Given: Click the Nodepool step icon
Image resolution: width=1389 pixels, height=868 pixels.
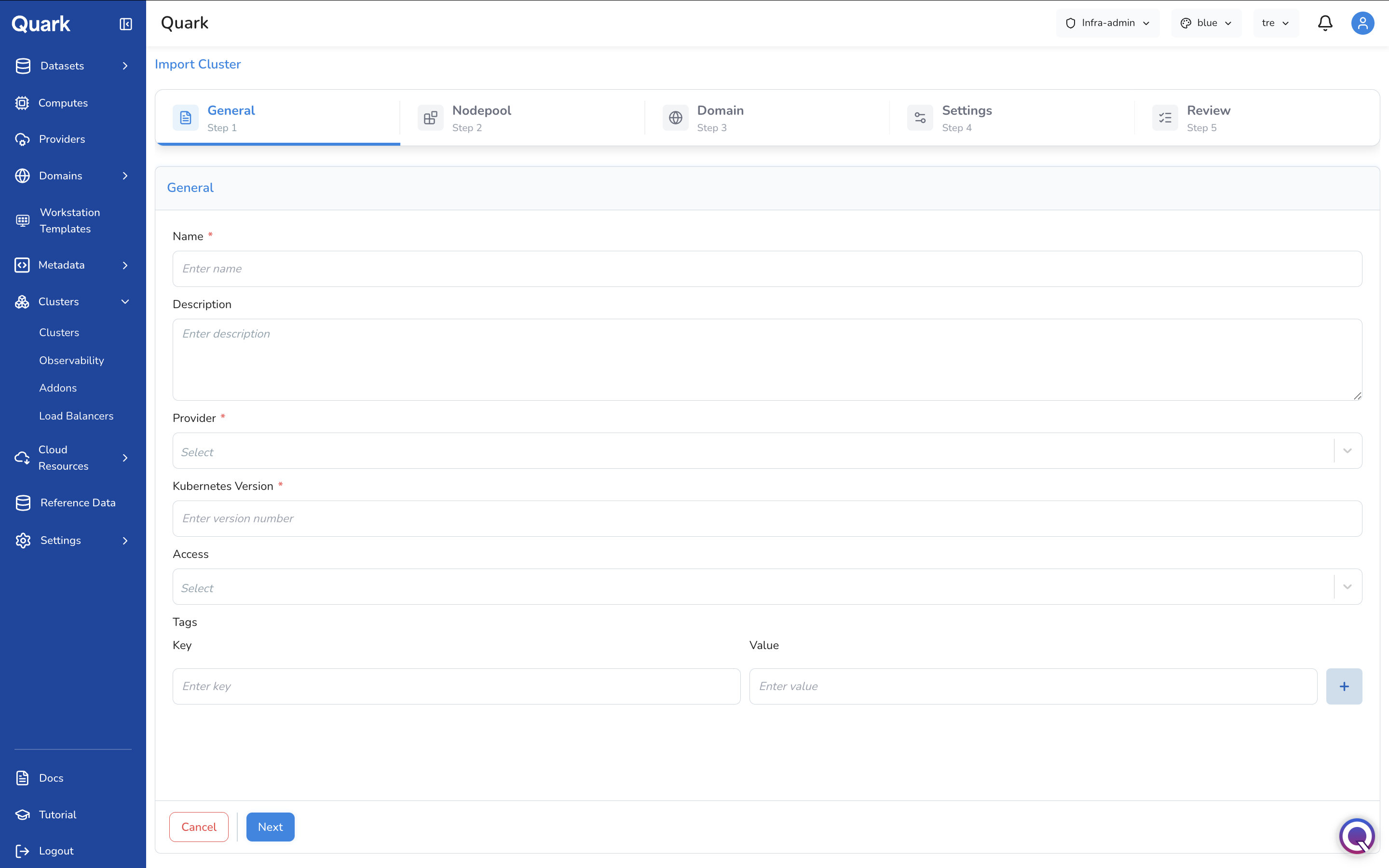Looking at the screenshot, I should point(431,118).
